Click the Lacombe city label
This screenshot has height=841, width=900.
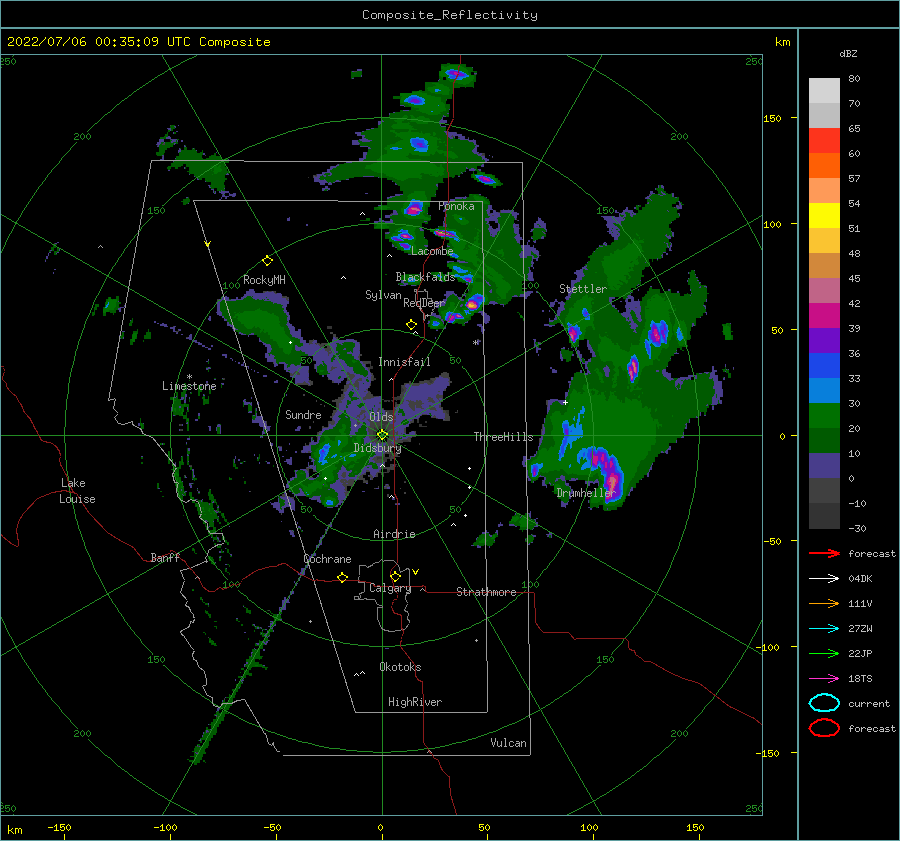(432, 251)
